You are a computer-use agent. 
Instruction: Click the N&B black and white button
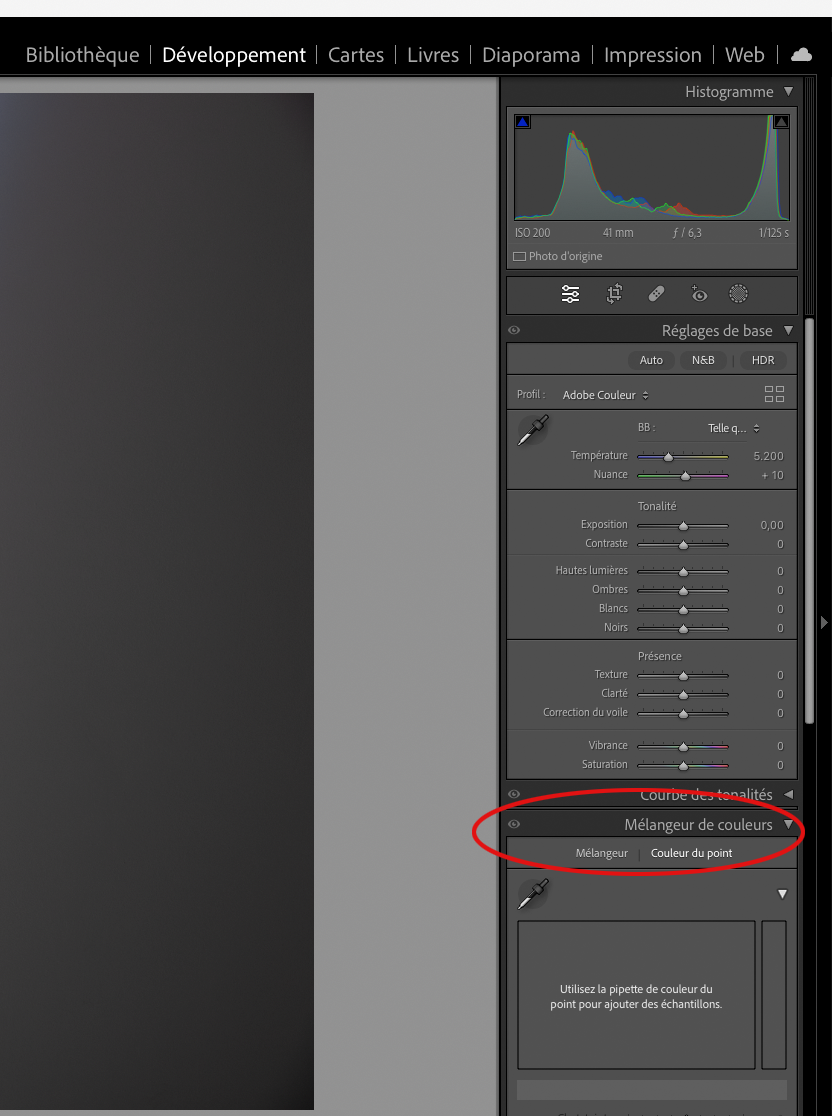703,360
